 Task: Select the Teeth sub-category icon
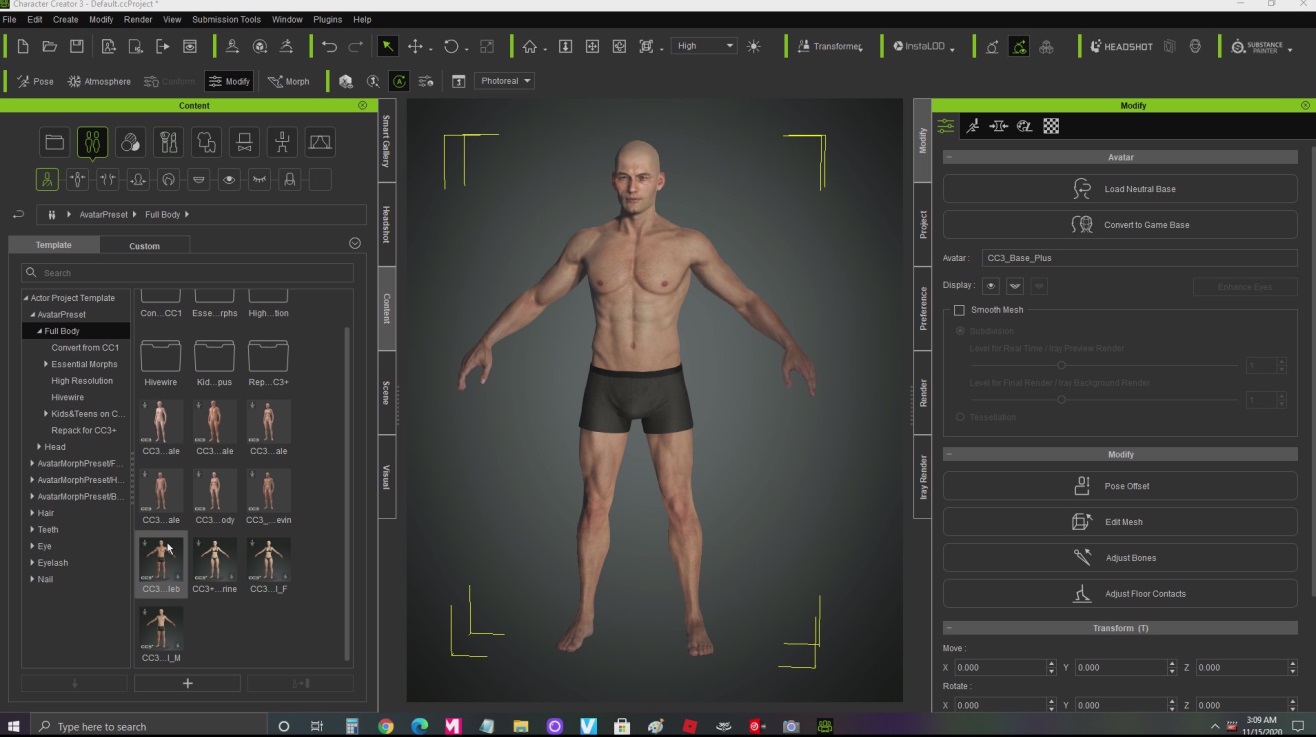pos(199,180)
